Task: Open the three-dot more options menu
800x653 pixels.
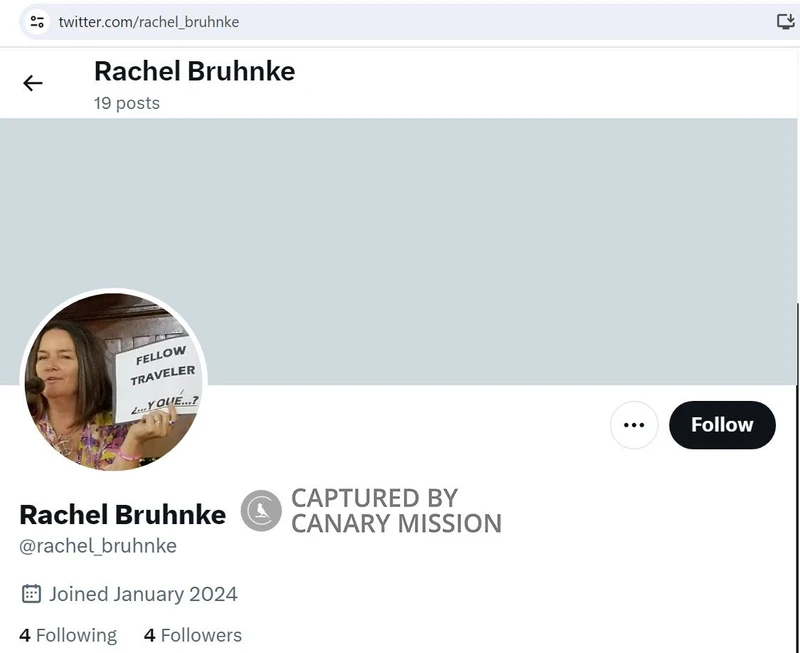Action: coord(634,424)
